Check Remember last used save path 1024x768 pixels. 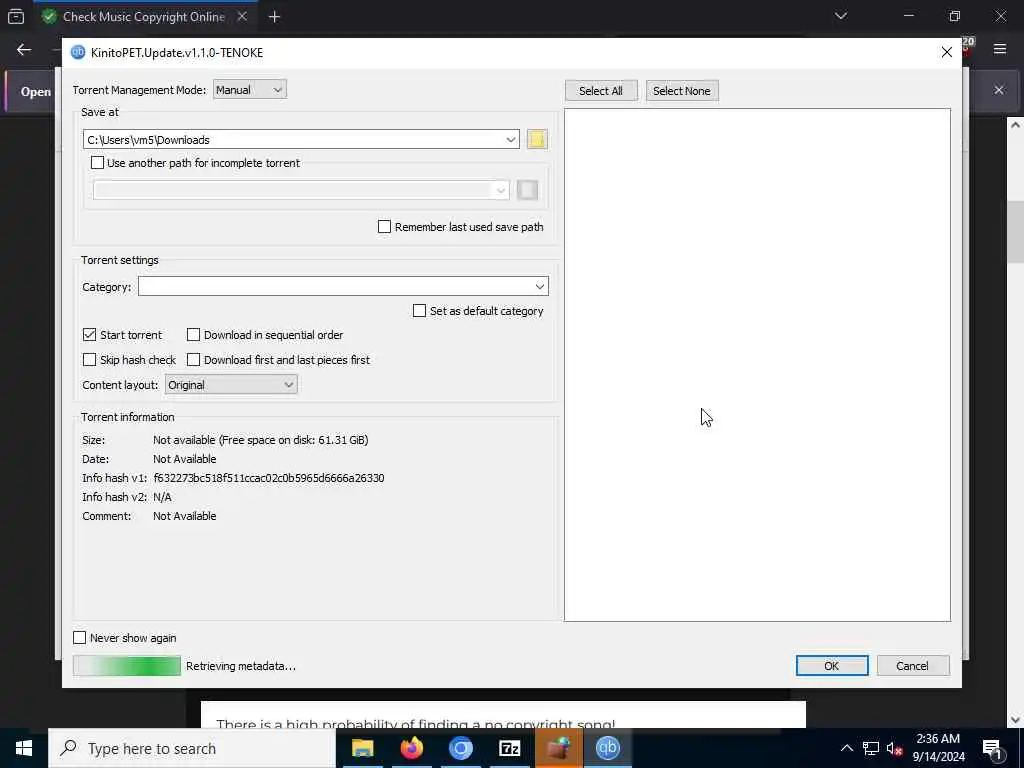point(385,227)
